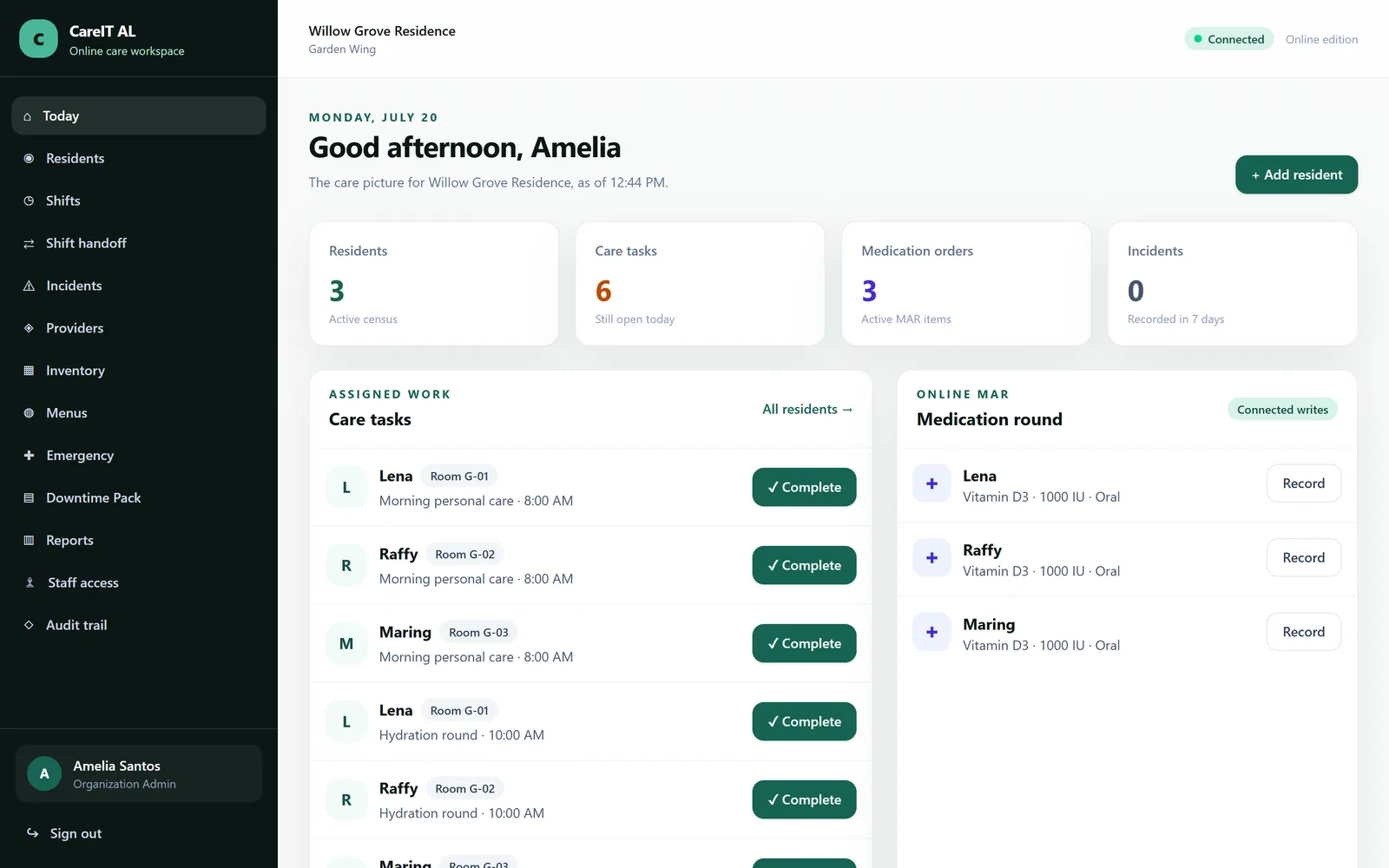Screen dimensions: 1389x868
Task: Click the CareIT AL logo icon
Action: (38, 39)
